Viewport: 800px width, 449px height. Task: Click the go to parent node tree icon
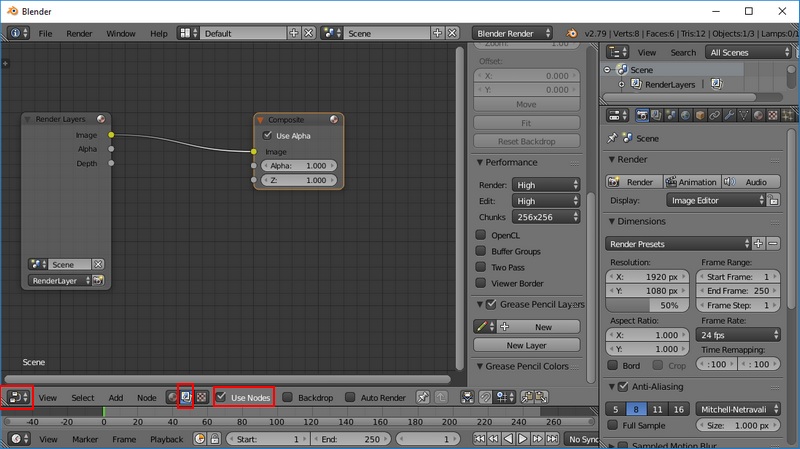coord(440,397)
